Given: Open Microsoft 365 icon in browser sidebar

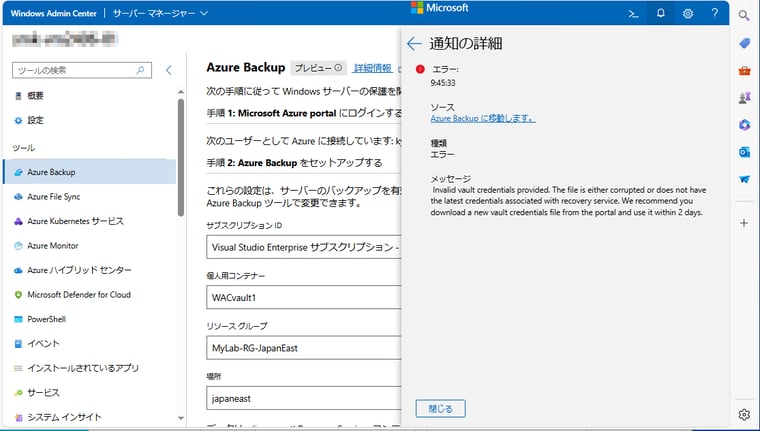Looking at the screenshot, I should point(744,125).
